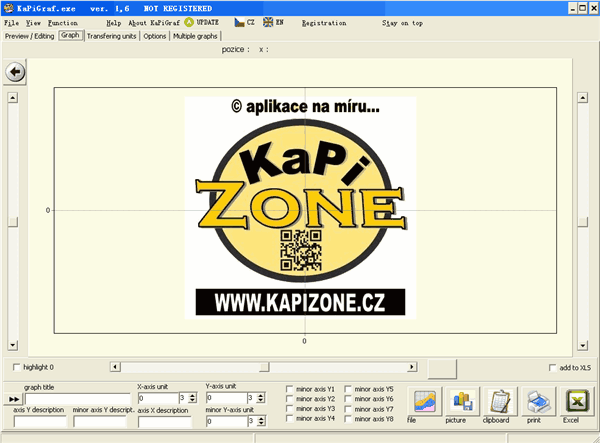Click minor axis Y description field
Viewport: 600px width, 443px height.
tap(100, 422)
